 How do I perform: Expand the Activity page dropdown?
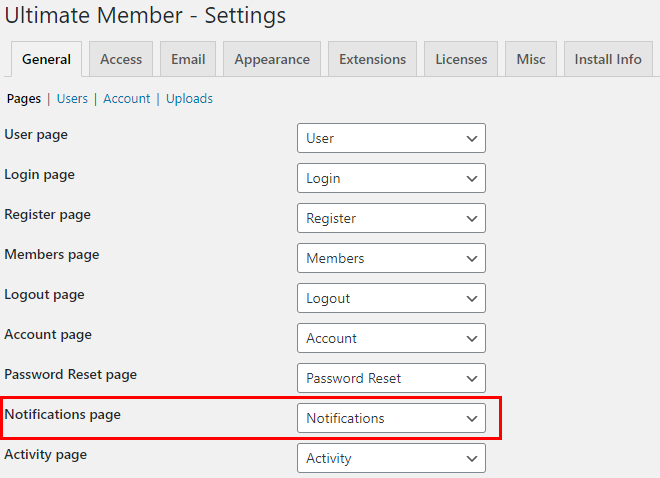(x=391, y=458)
